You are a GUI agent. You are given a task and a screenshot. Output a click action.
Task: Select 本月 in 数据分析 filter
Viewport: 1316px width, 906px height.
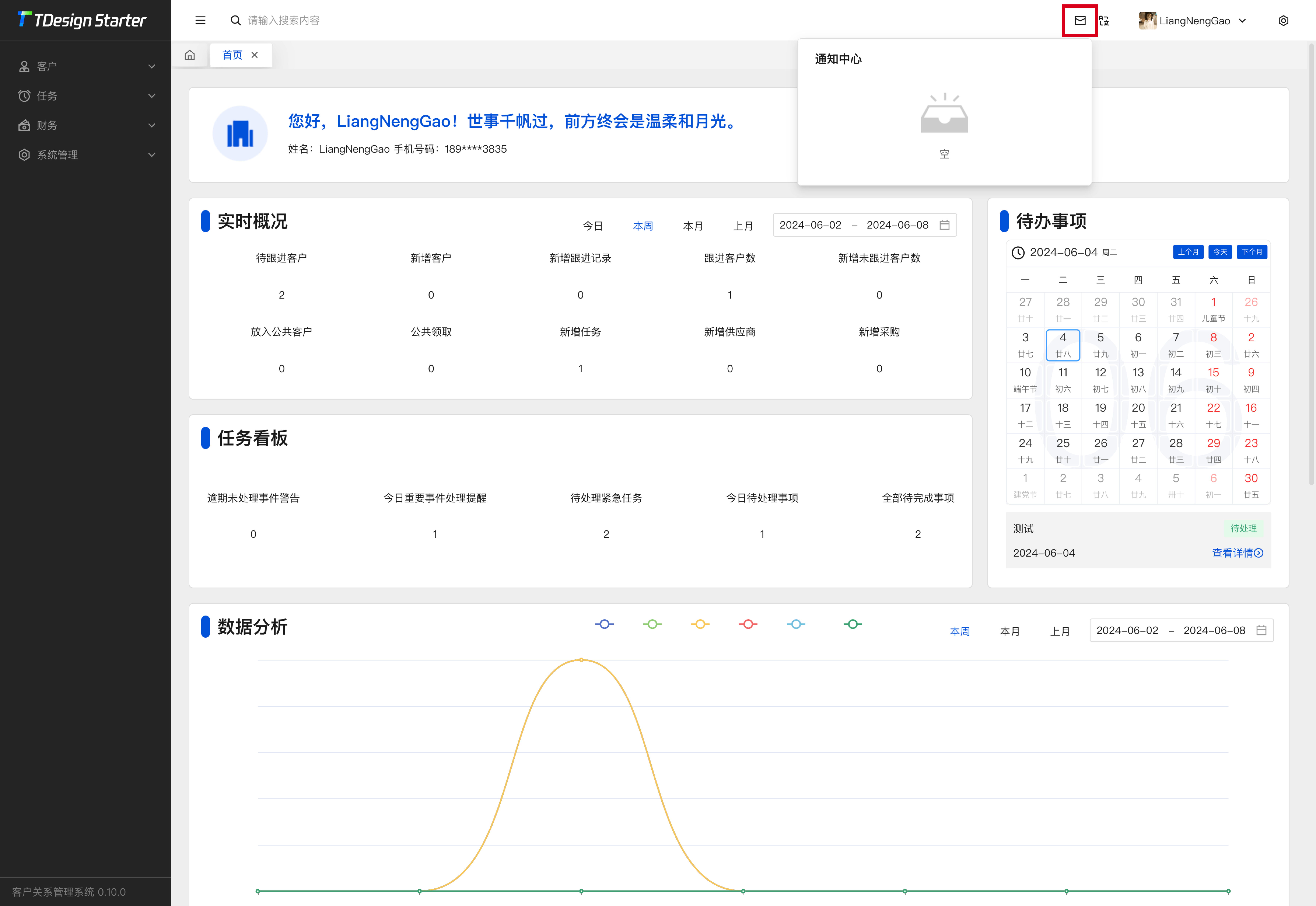coord(1010,631)
